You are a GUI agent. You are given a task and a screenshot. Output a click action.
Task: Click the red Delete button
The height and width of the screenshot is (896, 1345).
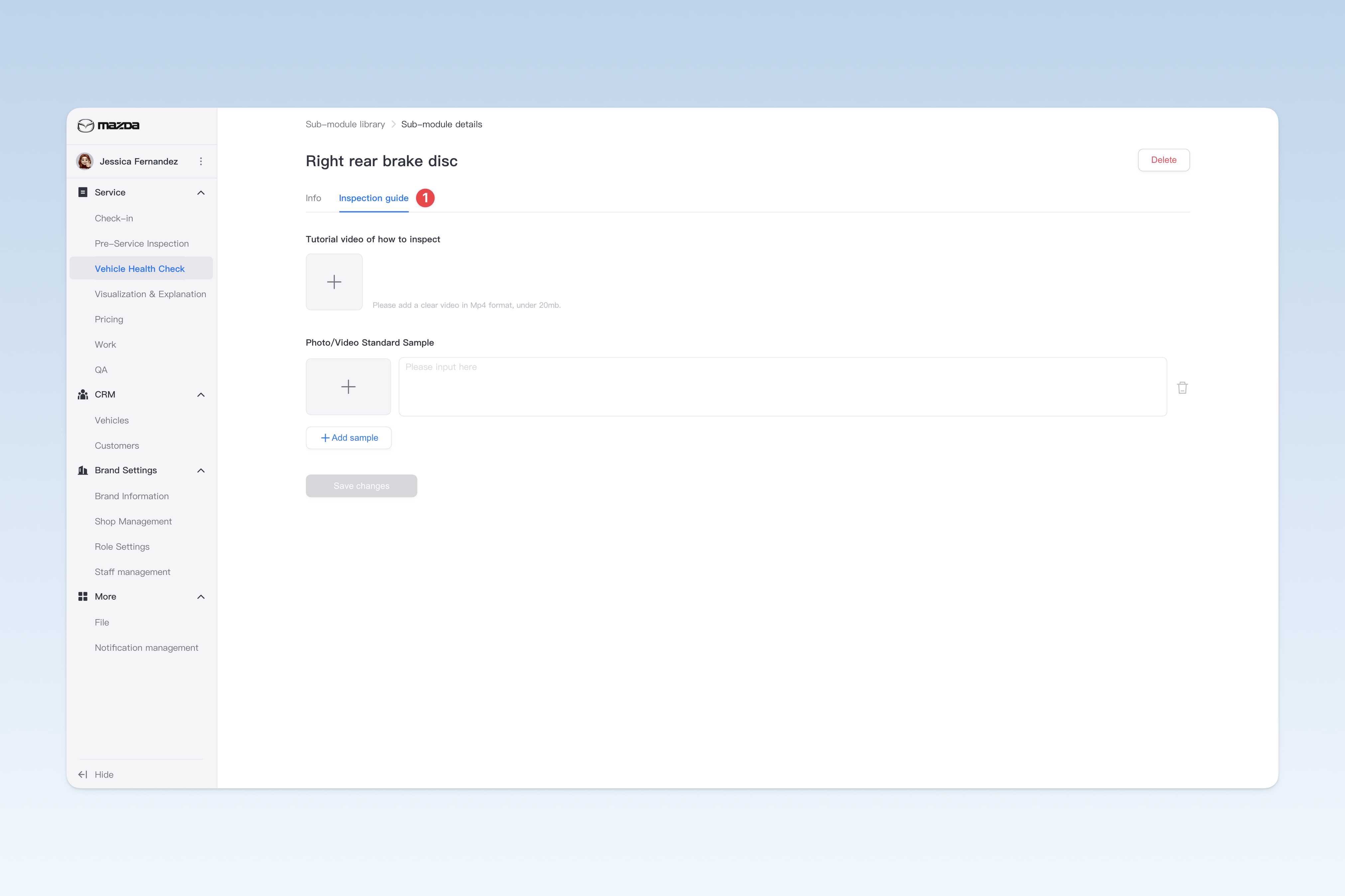tap(1163, 160)
